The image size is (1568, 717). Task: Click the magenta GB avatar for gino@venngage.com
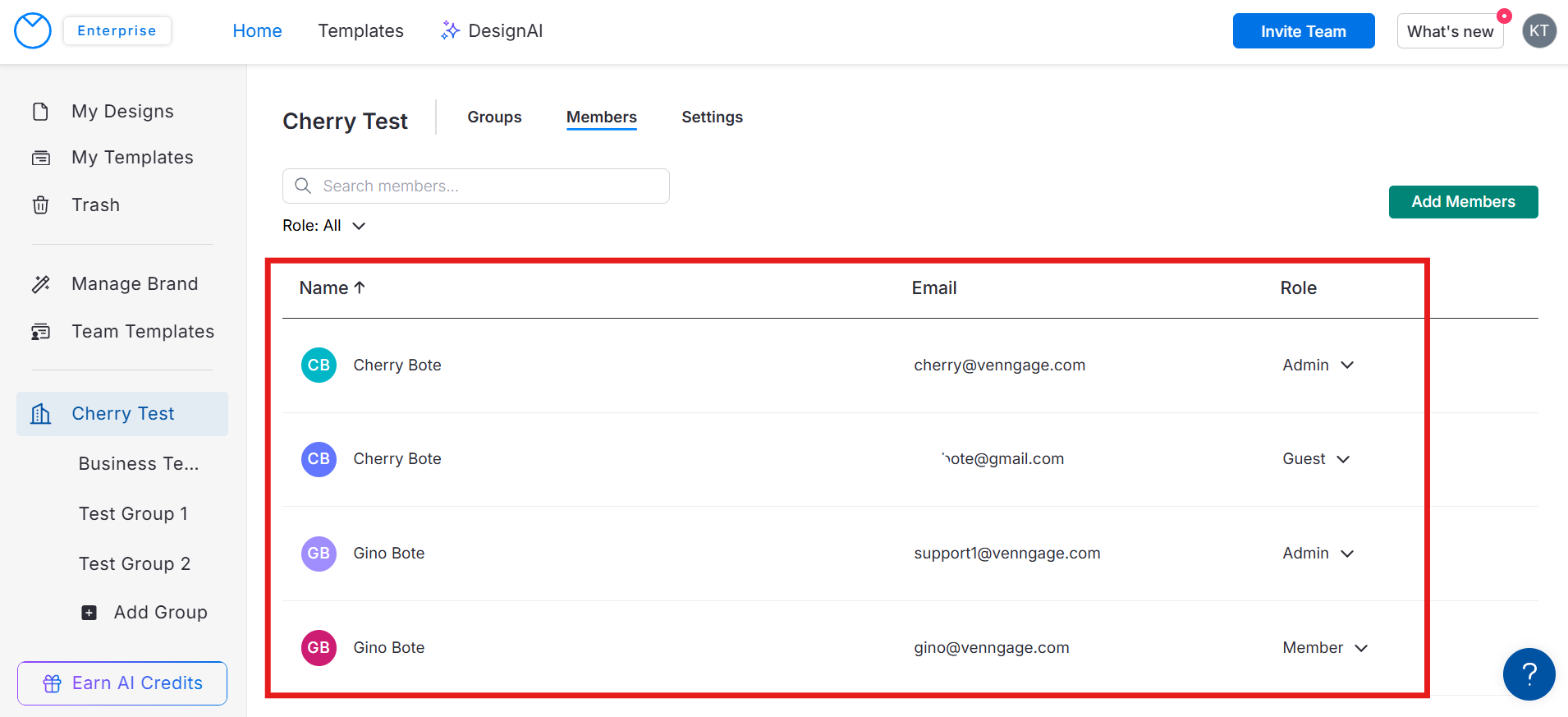[319, 647]
